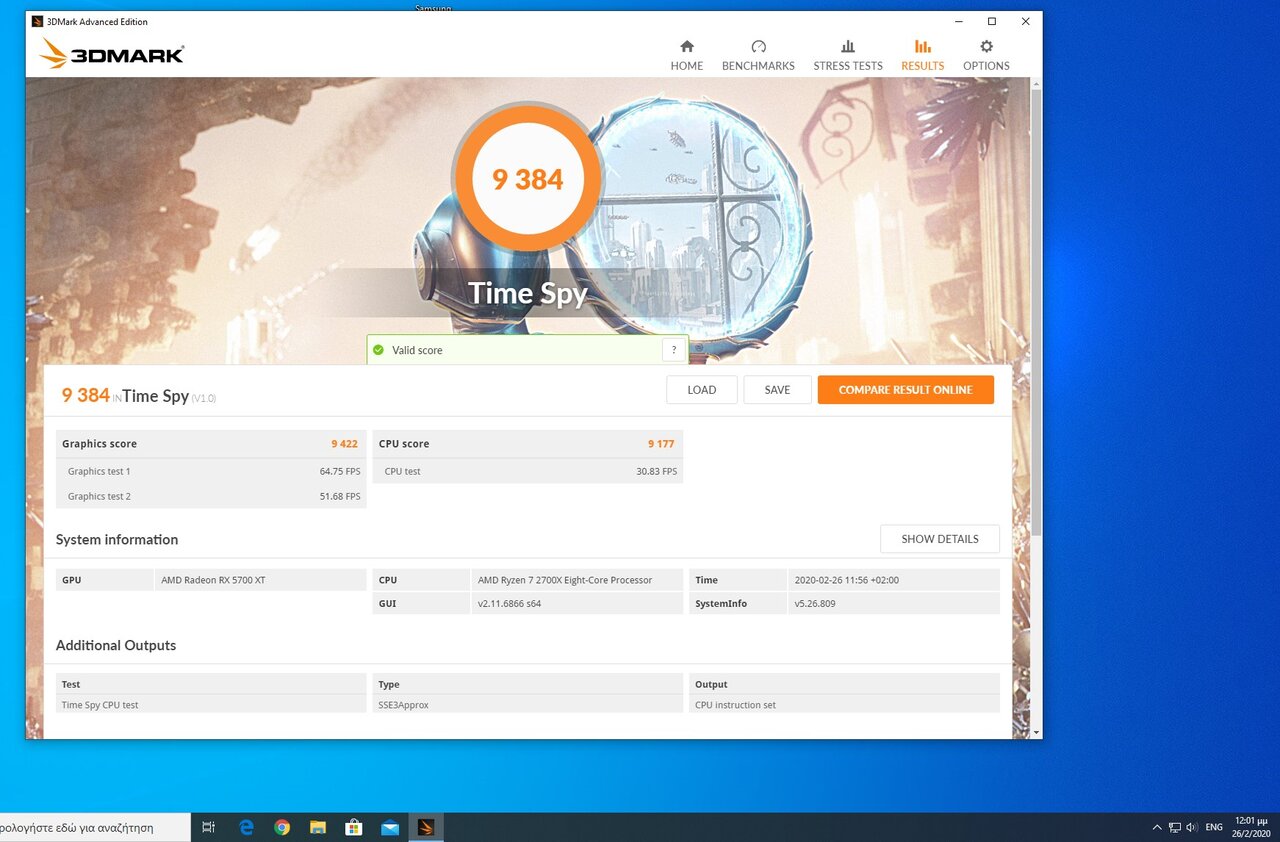This screenshot has width=1280, height=842.
Task: Click the Graphics test 1 row
Action: coord(211,471)
